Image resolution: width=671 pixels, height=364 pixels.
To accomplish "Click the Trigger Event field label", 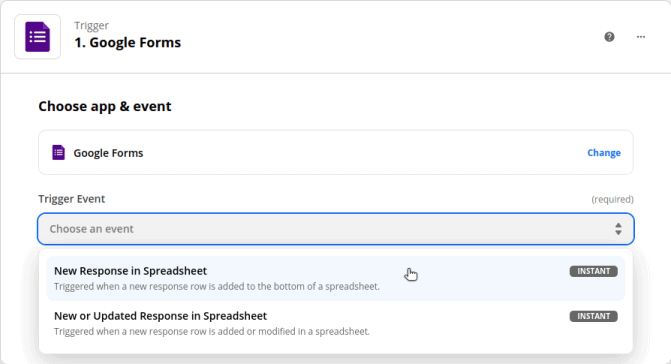I will pos(71,199).
